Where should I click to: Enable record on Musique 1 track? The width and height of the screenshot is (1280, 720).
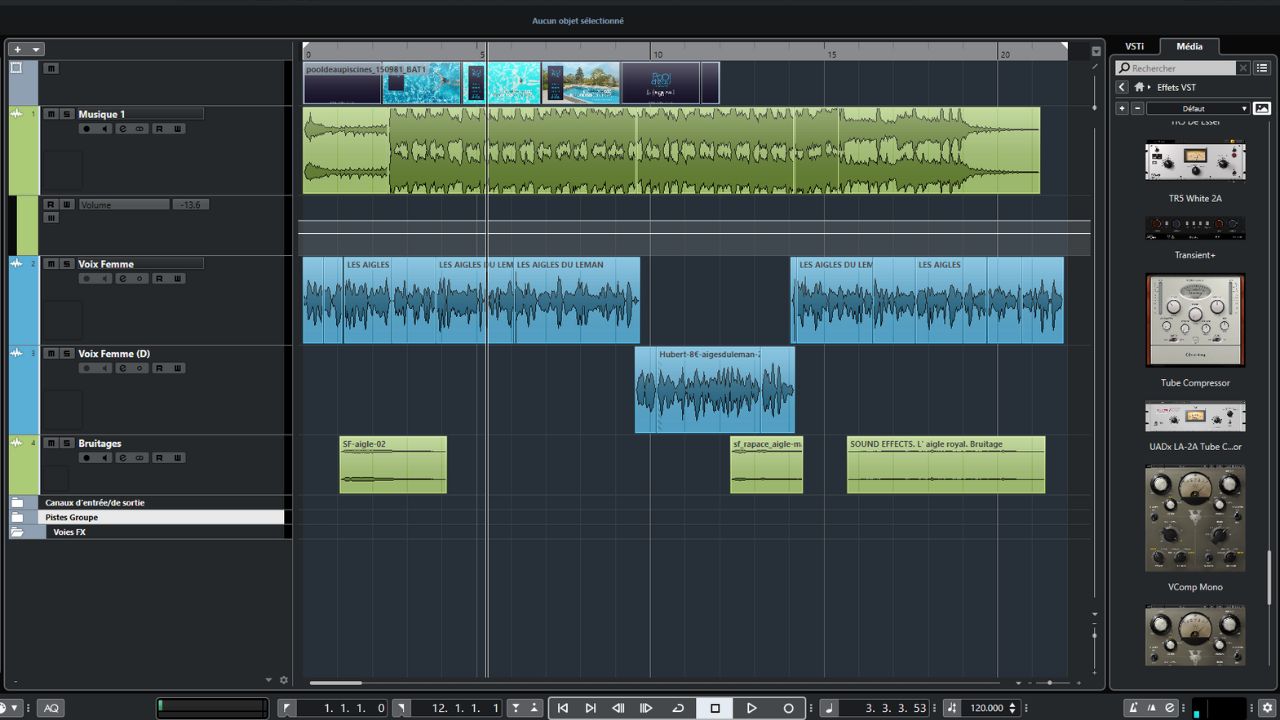[86, 129]
